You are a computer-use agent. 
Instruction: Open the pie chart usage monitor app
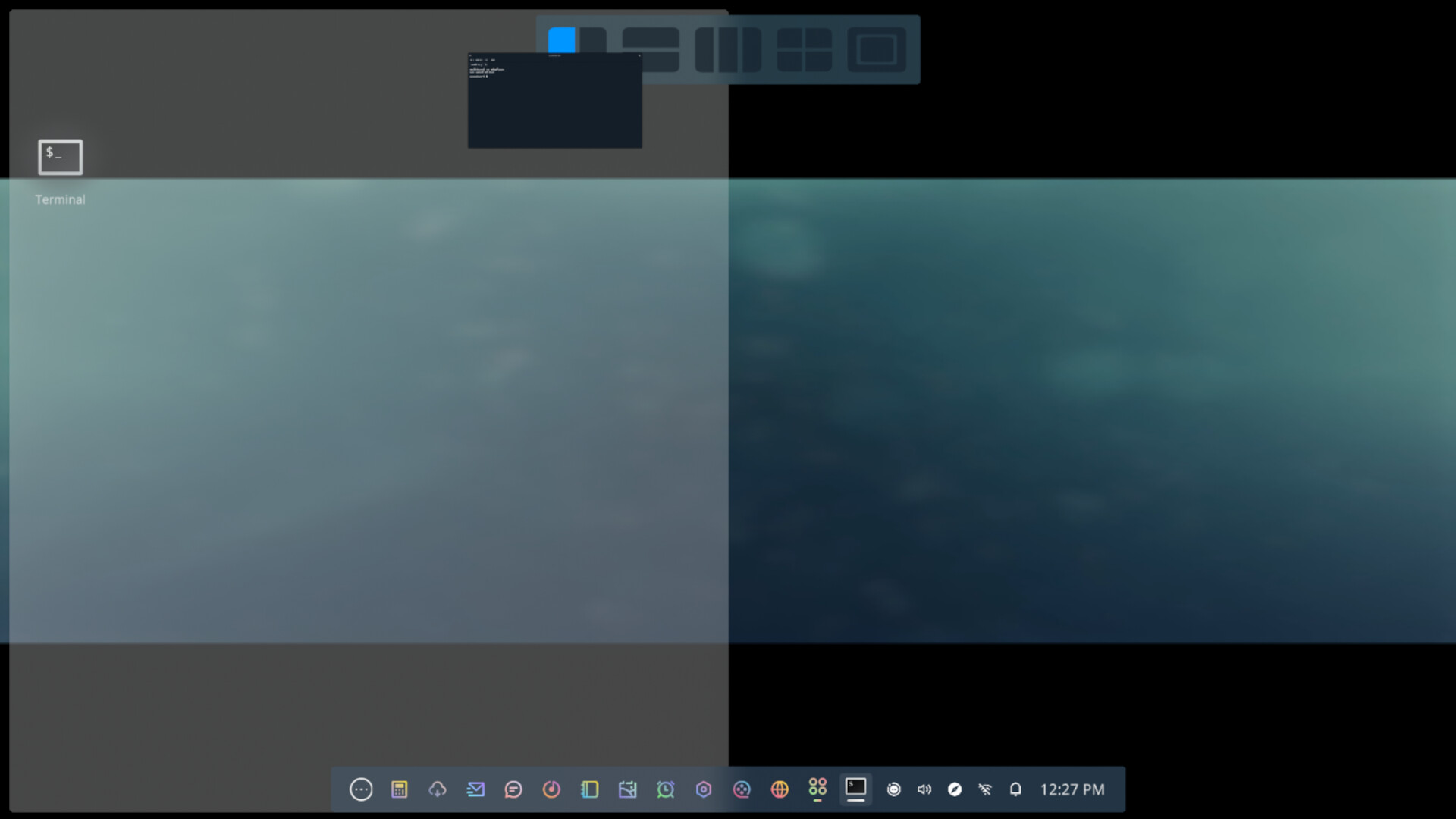[x=552, y=789]
